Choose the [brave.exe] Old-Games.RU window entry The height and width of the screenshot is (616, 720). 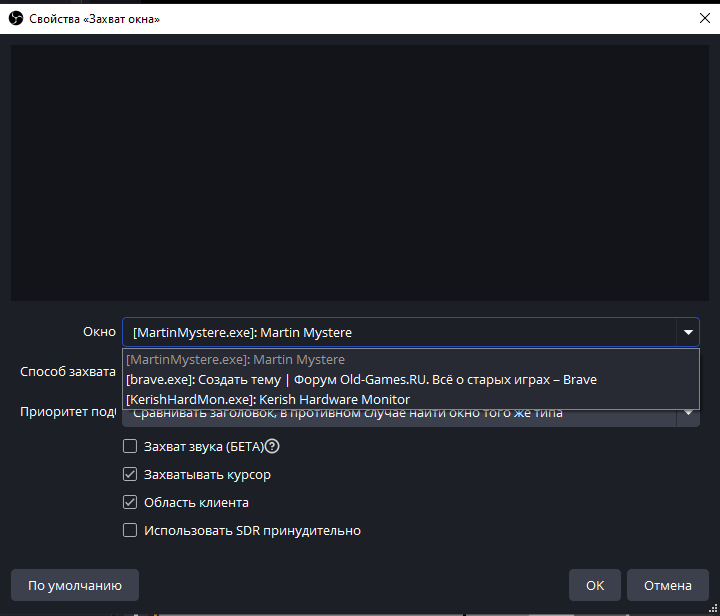(x=361, y=379)
